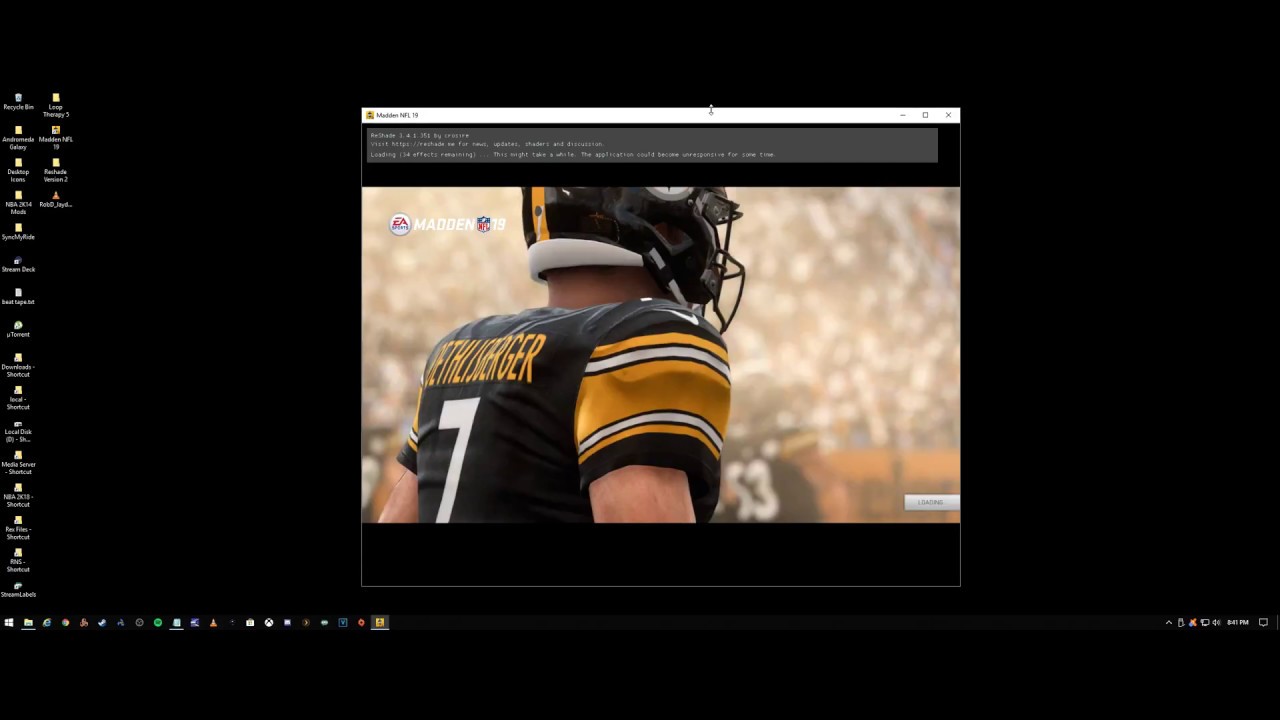This screenshot has width=1280, height=720.
Task: Open the Local Disk (D) shortcut
Action: point(18,430)
